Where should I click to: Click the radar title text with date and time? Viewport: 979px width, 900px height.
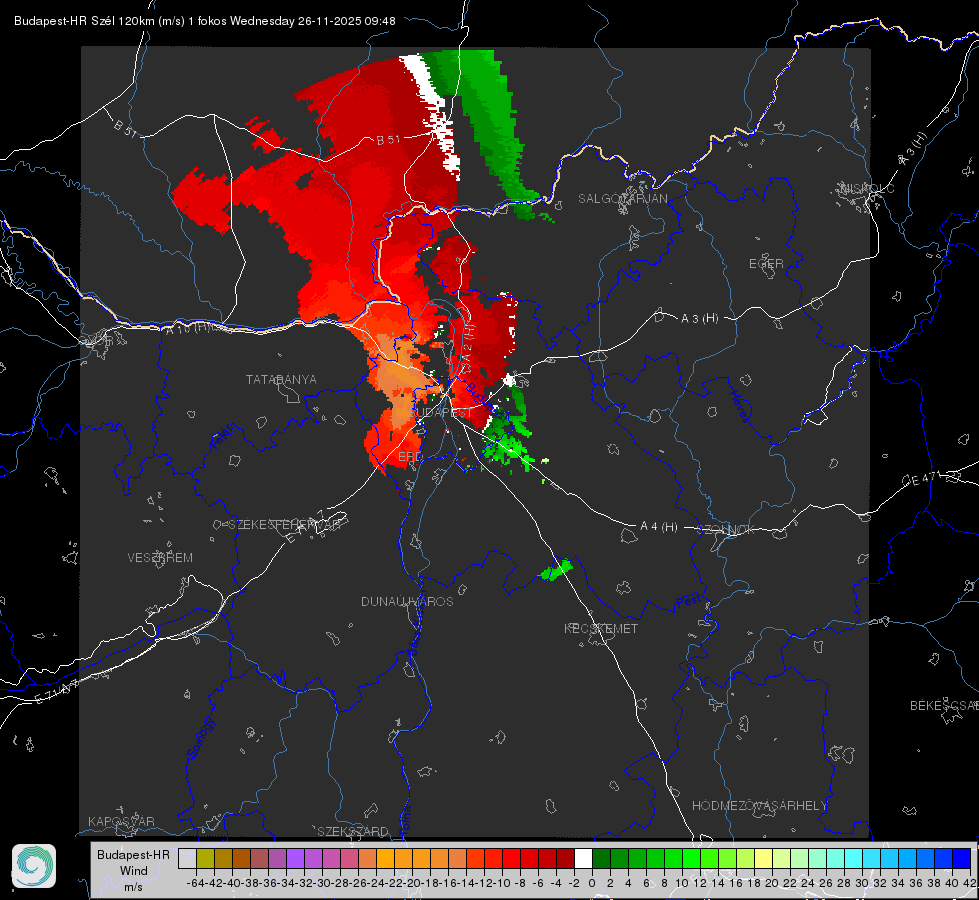(x=204, y=21)
